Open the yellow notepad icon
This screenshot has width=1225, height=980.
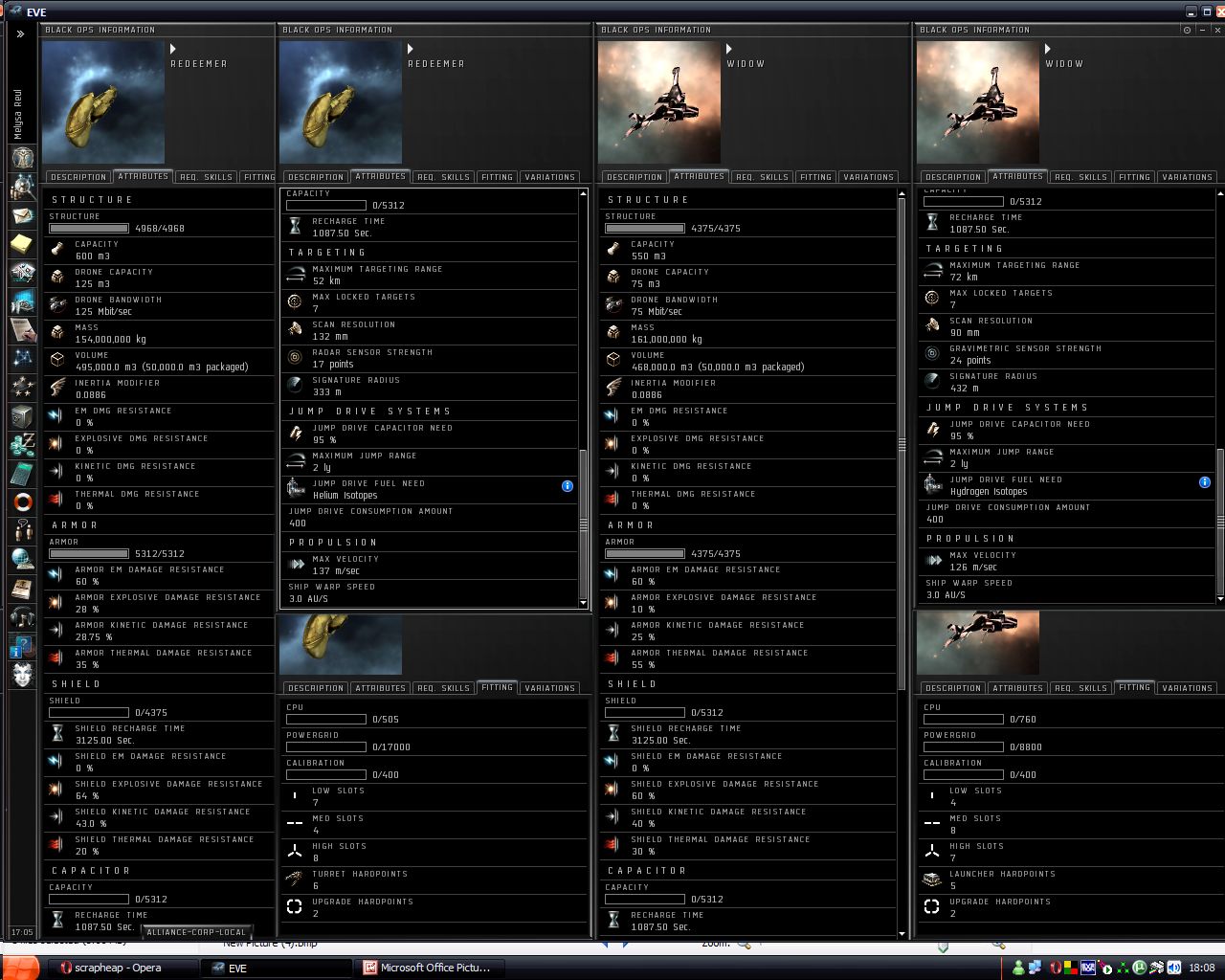click(23, 245)
